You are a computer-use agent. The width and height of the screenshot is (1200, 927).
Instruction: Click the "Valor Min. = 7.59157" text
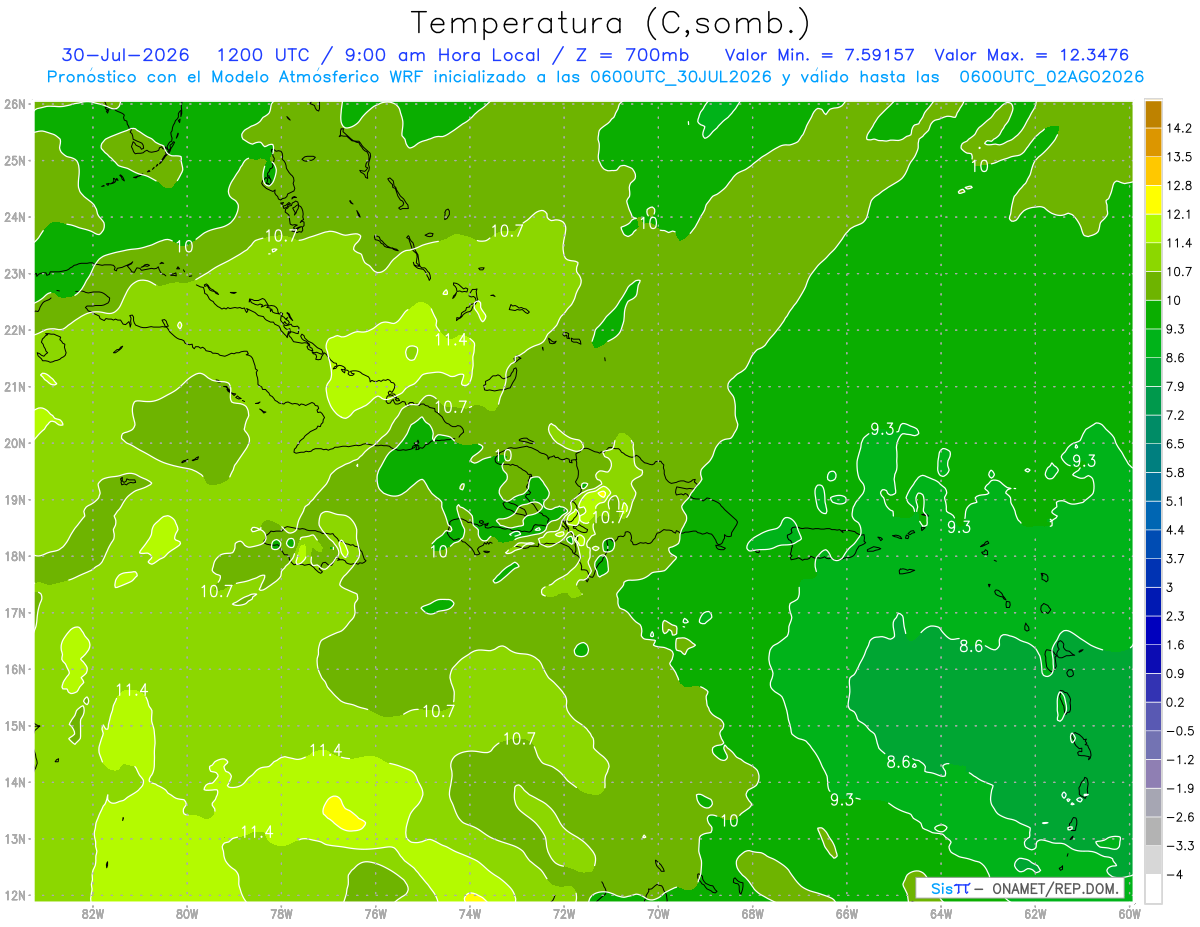[819, 55]
